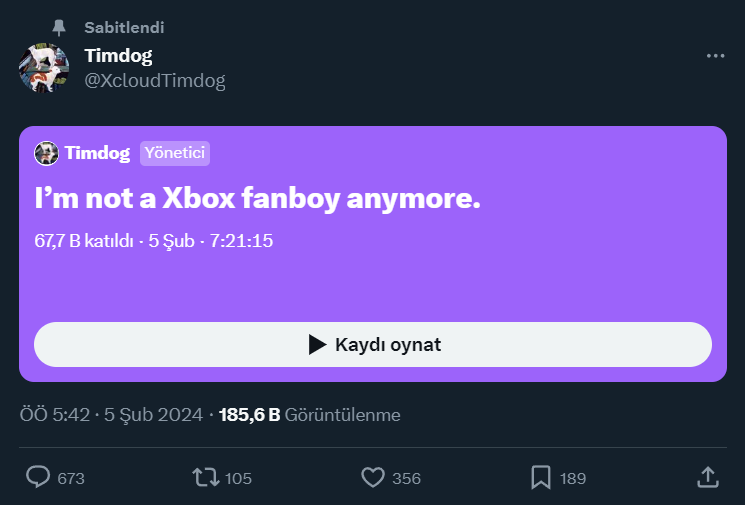Click the post timestamp "ÖÖ 5:42 · 5 Şub 2024"
This screenshot has height=505, width=745.
coord(112,414)
